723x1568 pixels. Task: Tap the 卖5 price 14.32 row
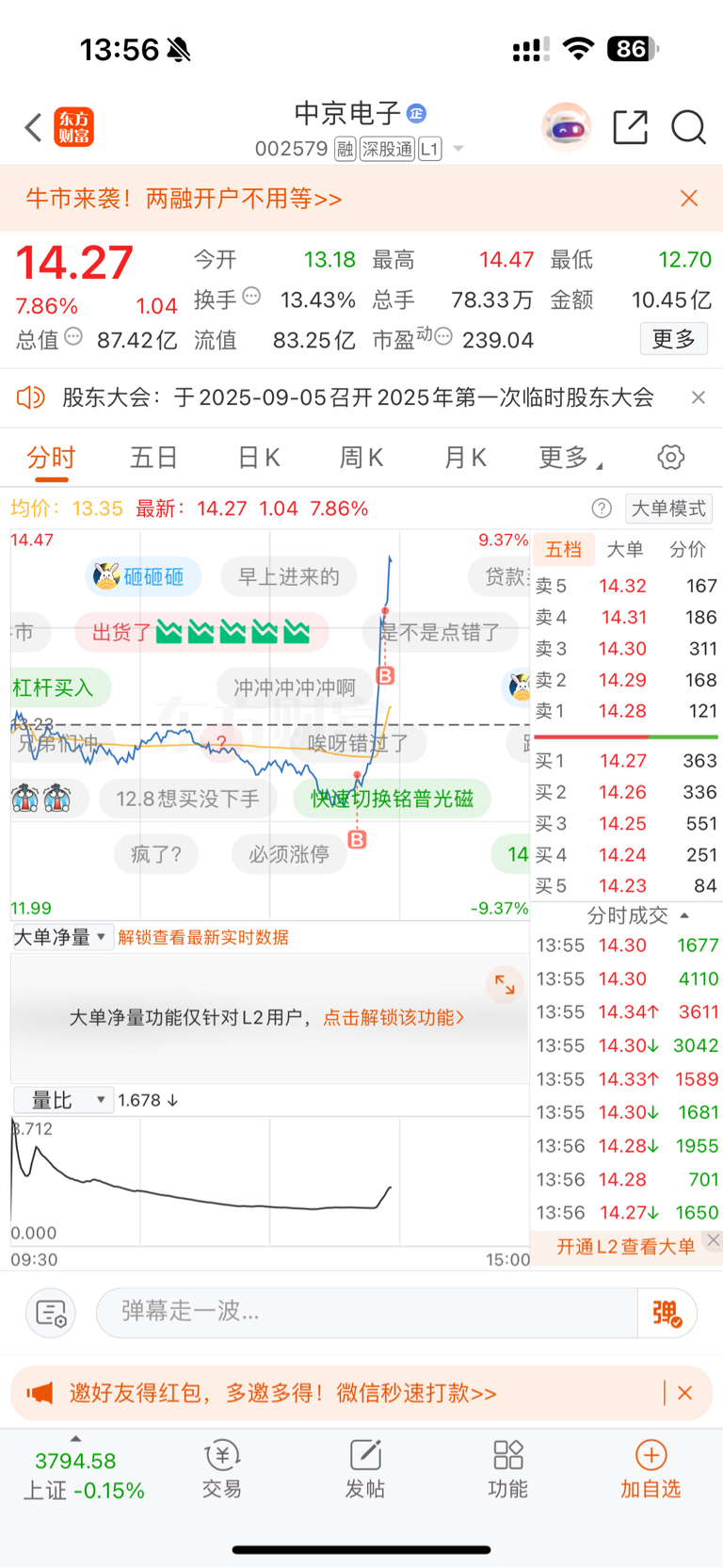pos(626,586)
